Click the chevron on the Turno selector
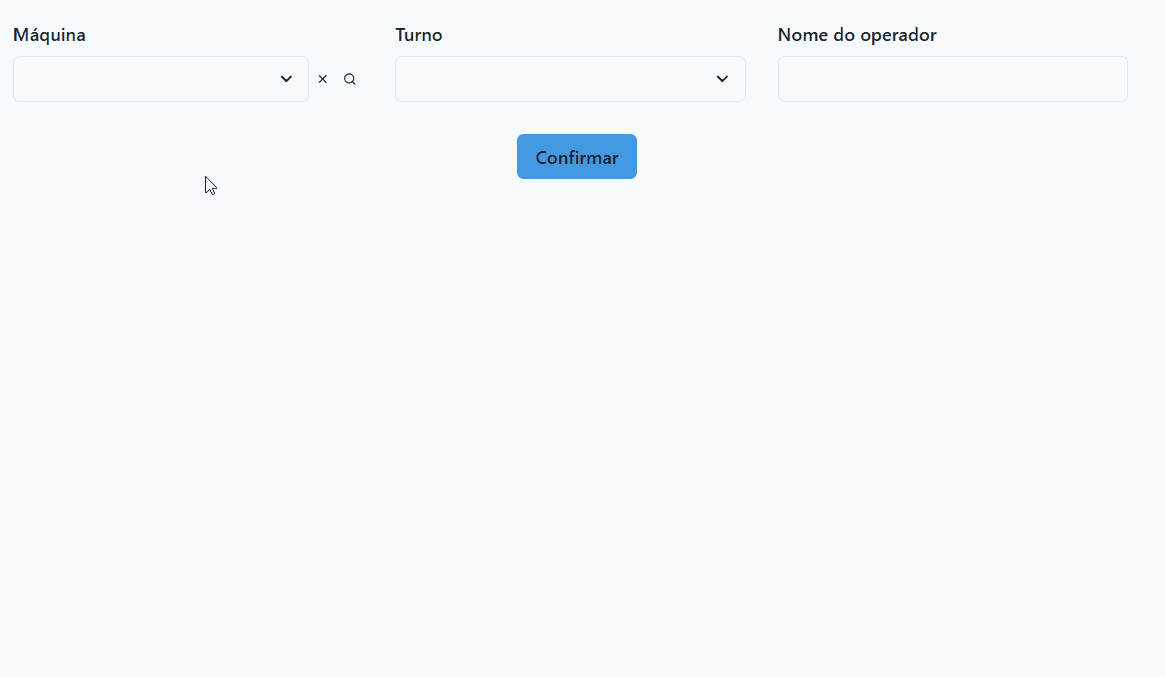 pos(722,78)
